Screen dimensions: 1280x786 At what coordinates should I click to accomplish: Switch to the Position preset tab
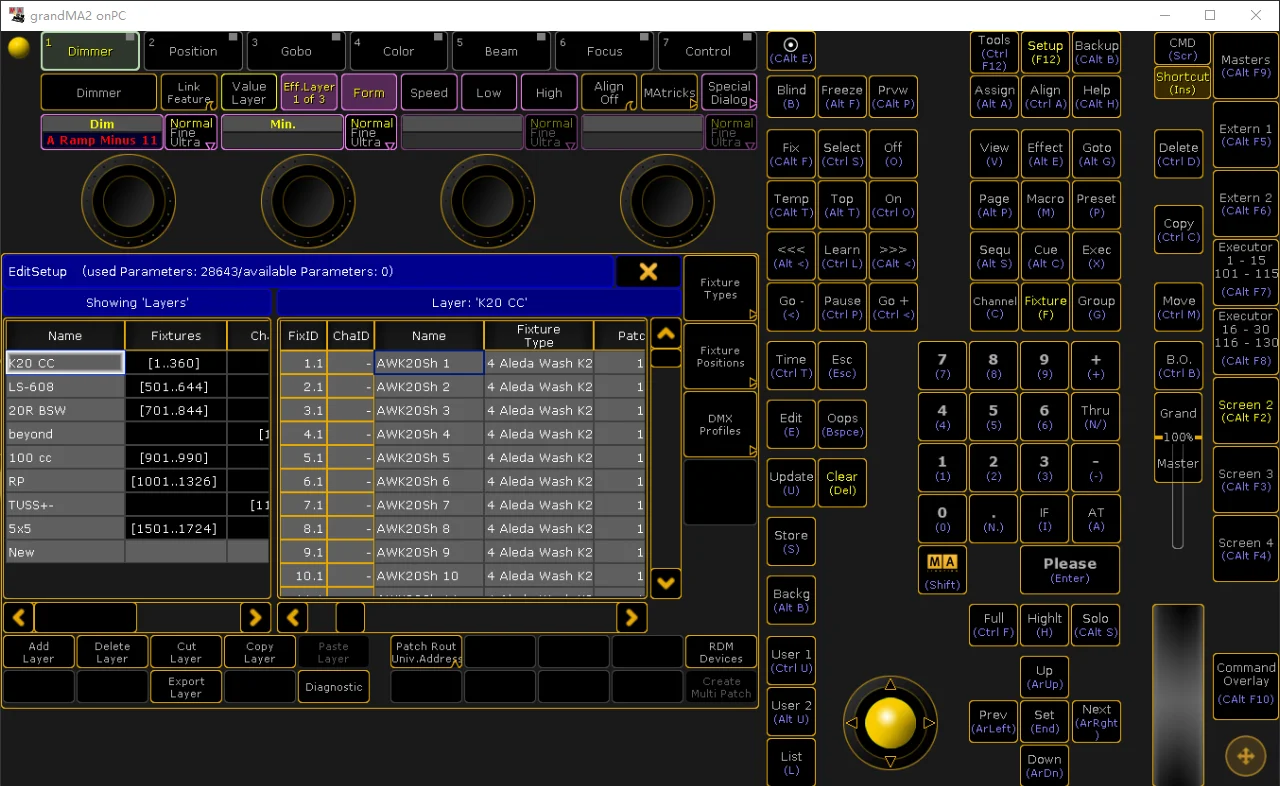click(x=193, y=51)
